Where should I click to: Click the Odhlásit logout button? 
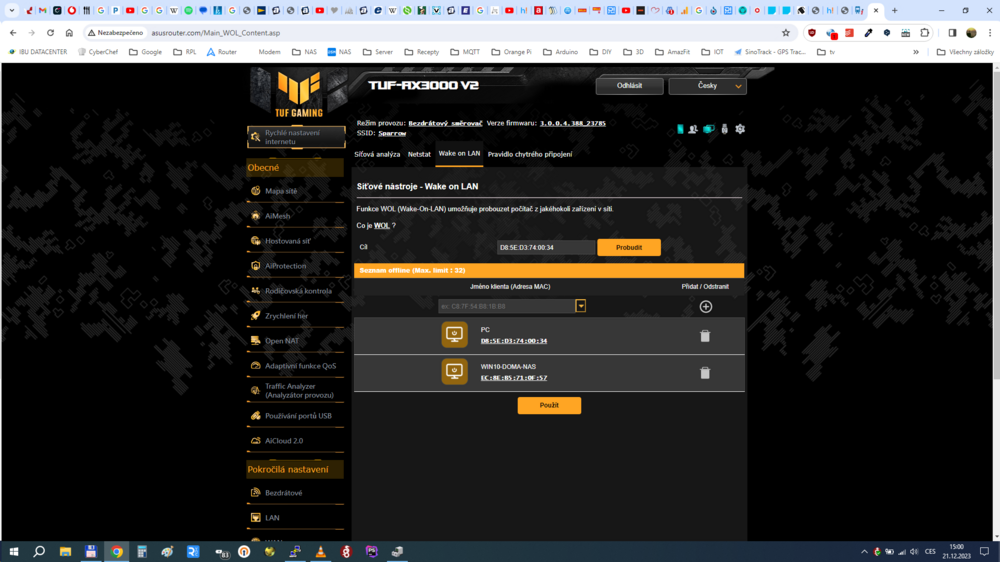click(x=629, y=86)
